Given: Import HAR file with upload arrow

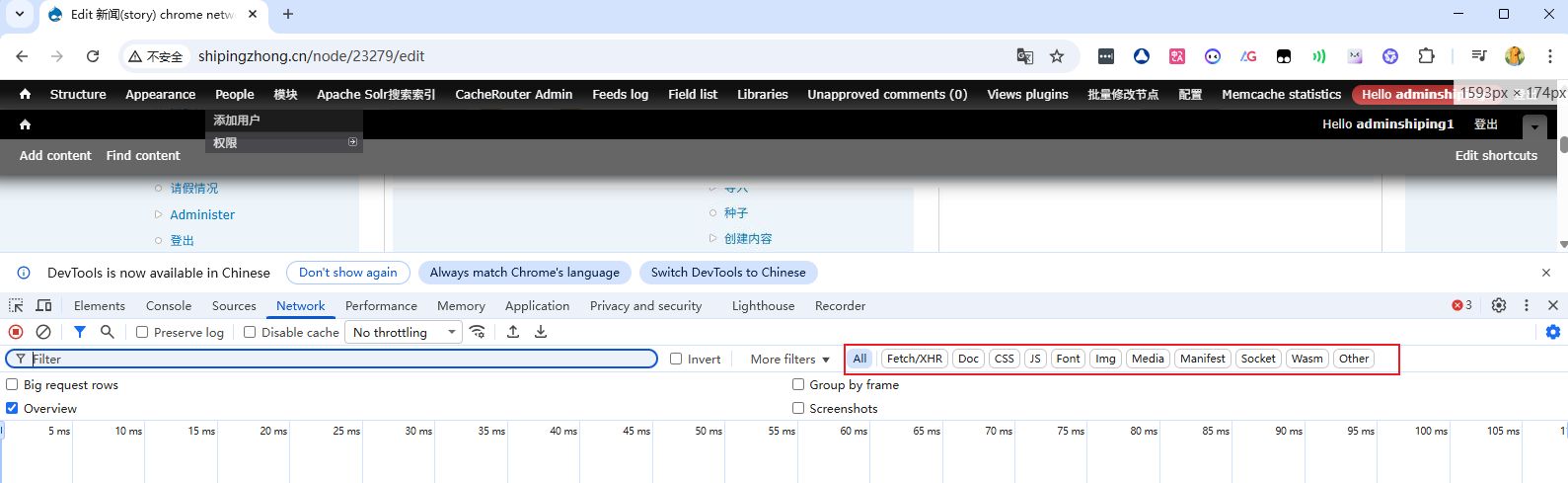Looking at the screenshot, I should click(x=513, y=332).
